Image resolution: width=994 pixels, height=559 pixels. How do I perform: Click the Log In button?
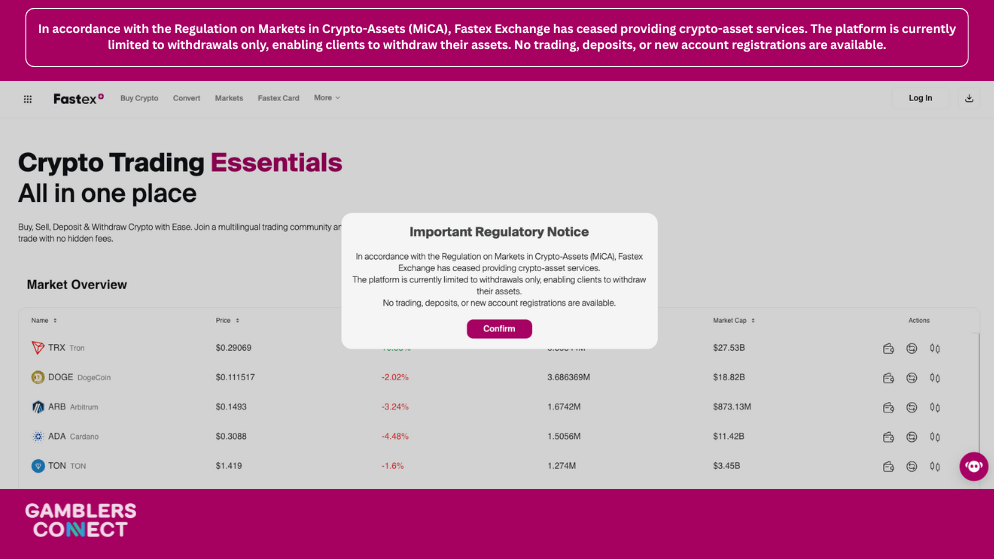tap(920, 98)
